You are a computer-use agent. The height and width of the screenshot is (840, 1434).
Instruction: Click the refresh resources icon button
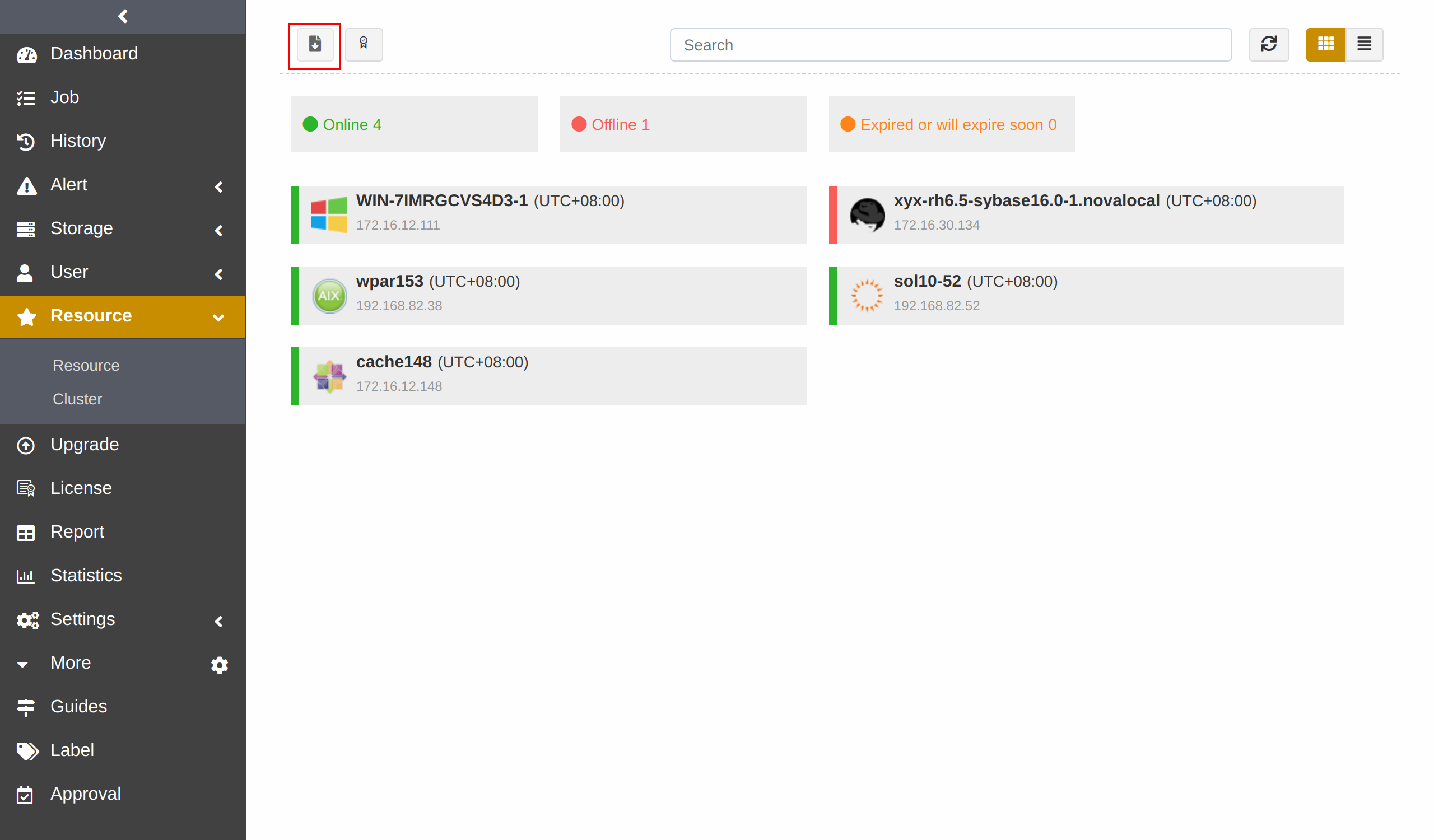pyautogui.click(x=1269, y=44)
